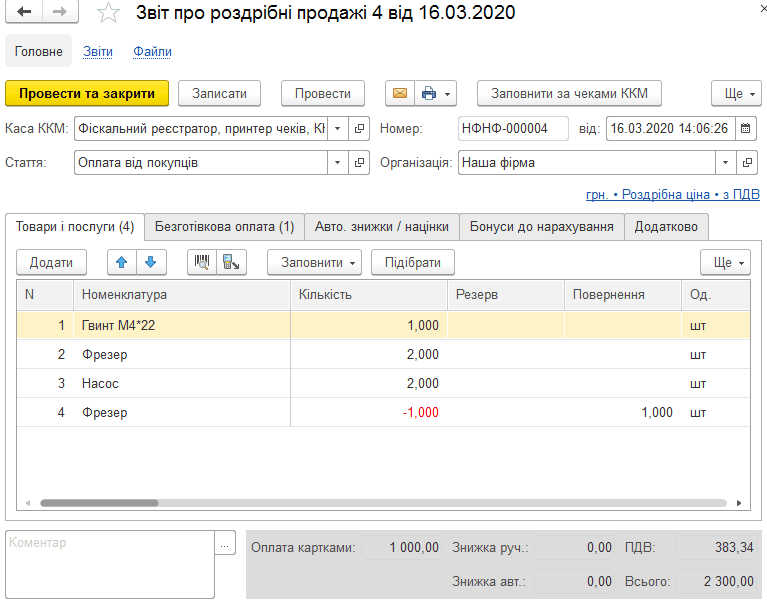Open the Заповнити dropdown menu
767x606 pixels.
coord(315,262)
